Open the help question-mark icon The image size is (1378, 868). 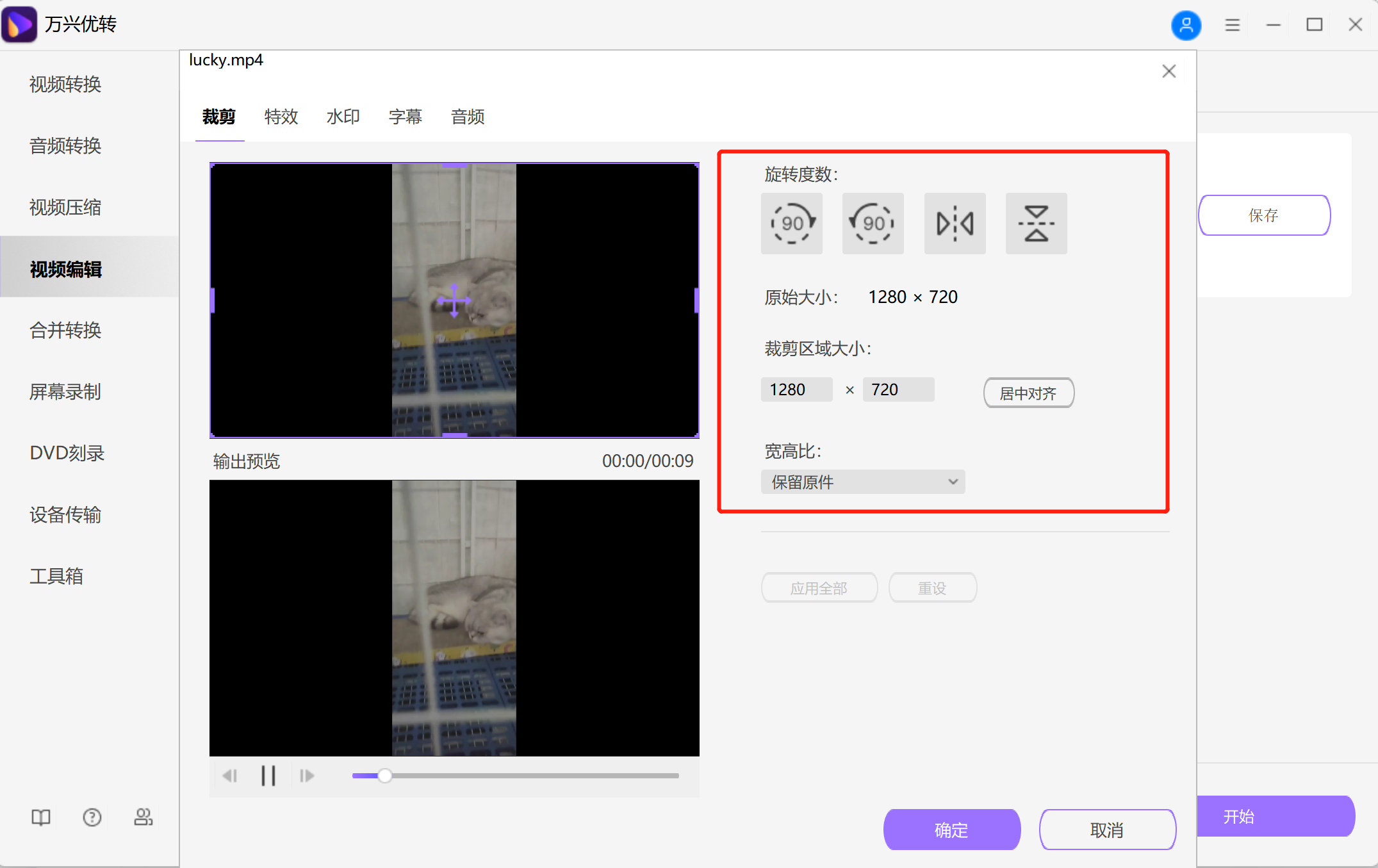(x=92, y=817)
